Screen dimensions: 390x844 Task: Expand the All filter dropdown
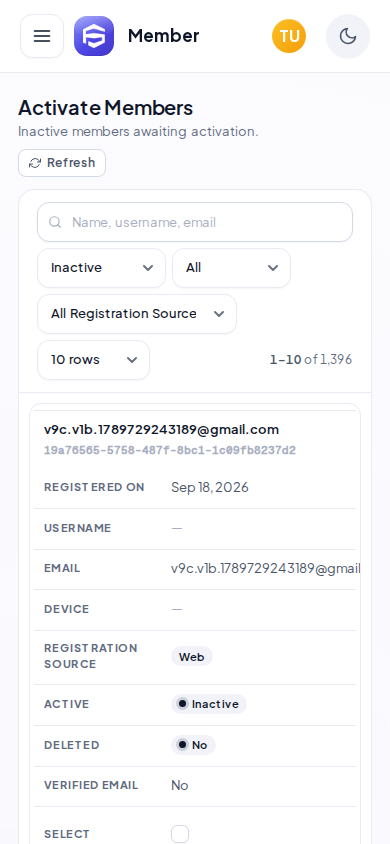[x=231, y=268]
